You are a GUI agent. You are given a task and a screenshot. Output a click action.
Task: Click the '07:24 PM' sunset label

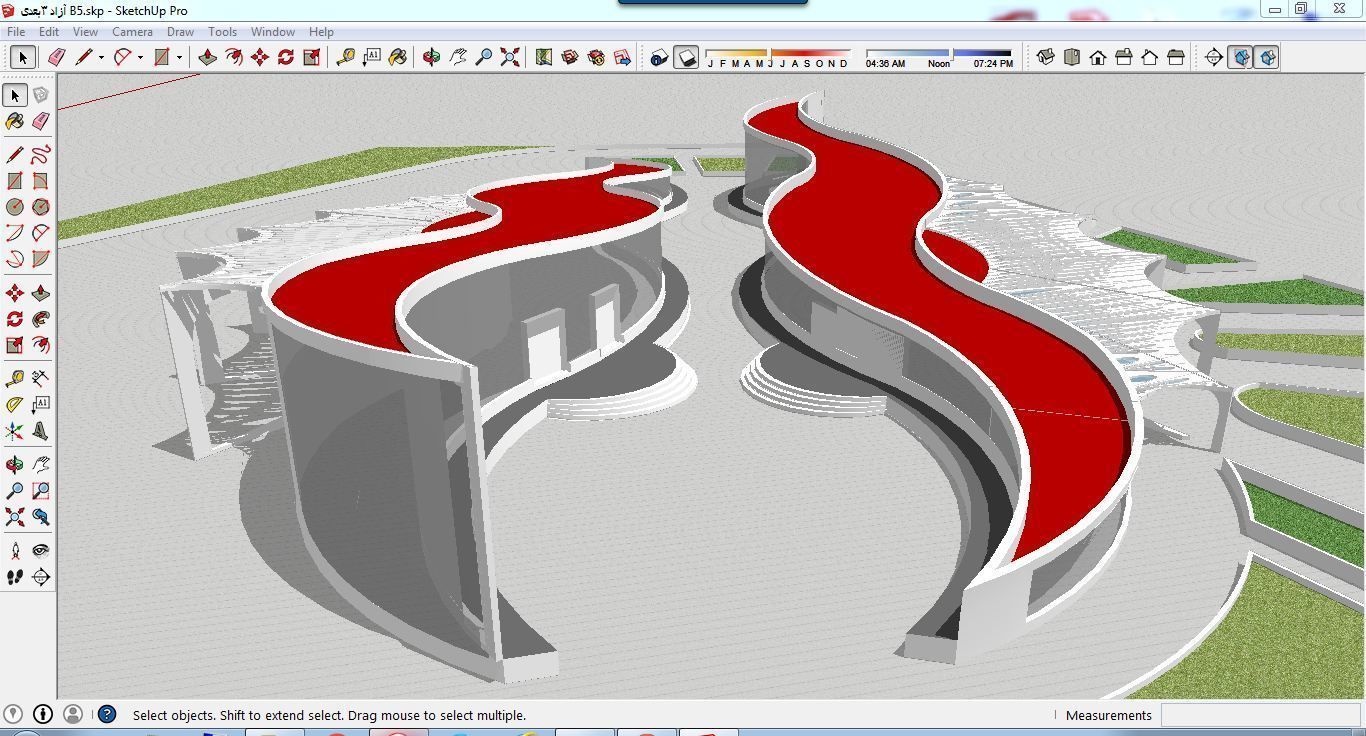993,64
